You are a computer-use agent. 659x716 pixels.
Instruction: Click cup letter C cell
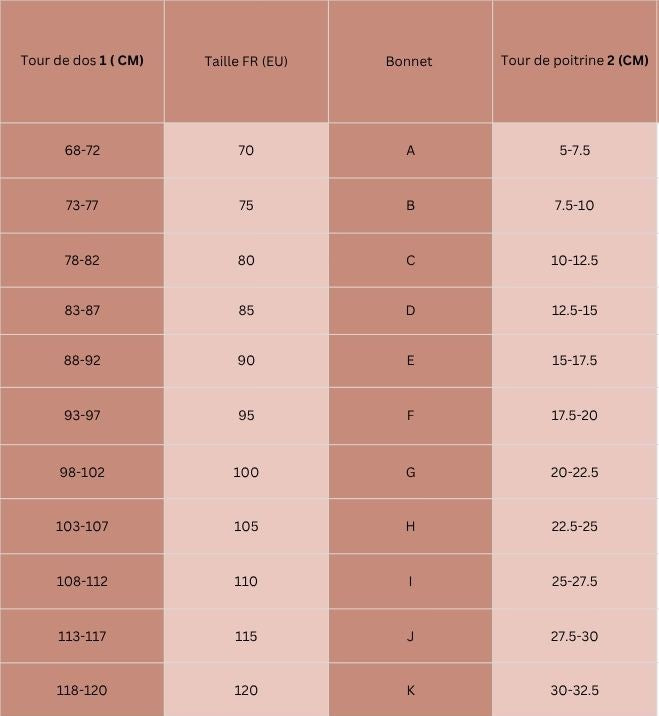pos(410,260)
